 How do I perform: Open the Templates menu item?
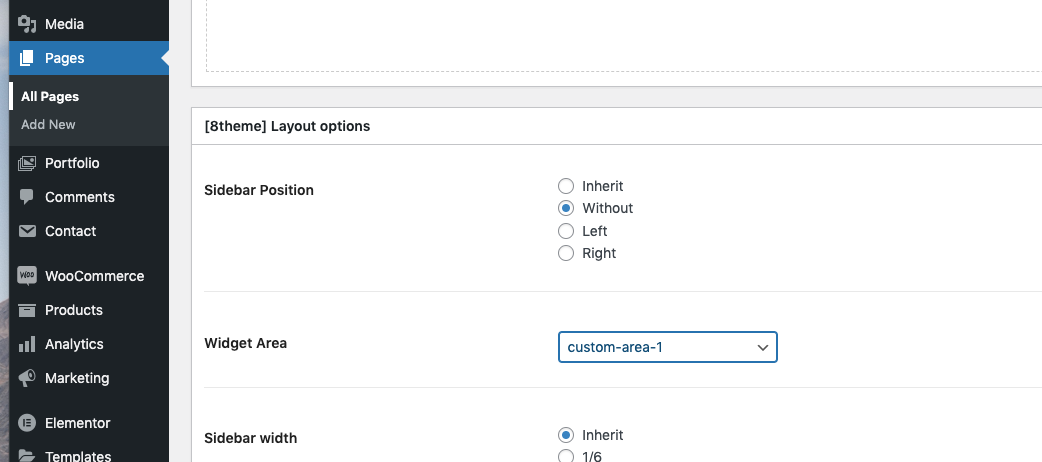click(78, 456)
